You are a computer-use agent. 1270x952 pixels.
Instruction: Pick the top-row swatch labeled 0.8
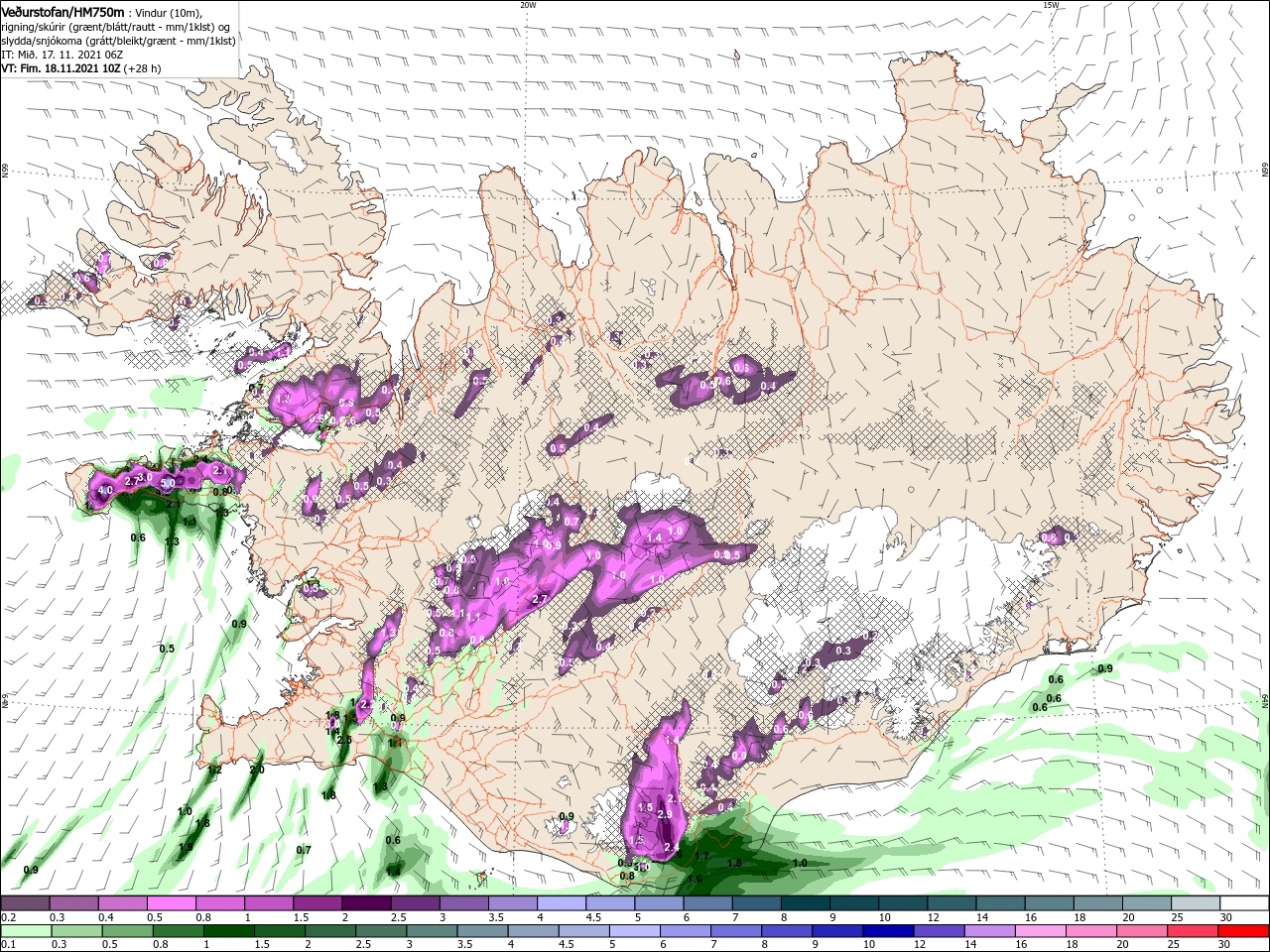[219, 903]
